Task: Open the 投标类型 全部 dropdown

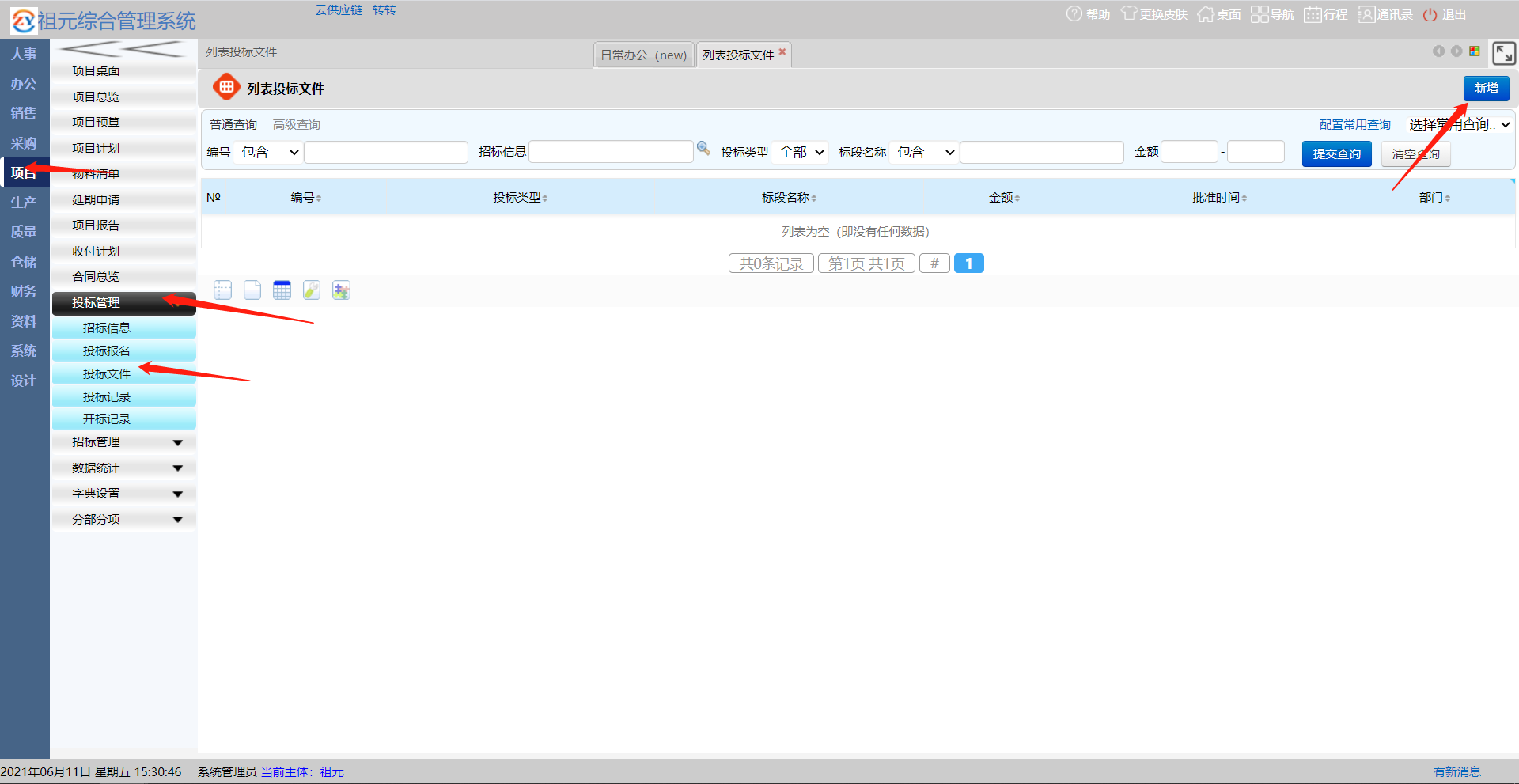Action: point(801,152)
